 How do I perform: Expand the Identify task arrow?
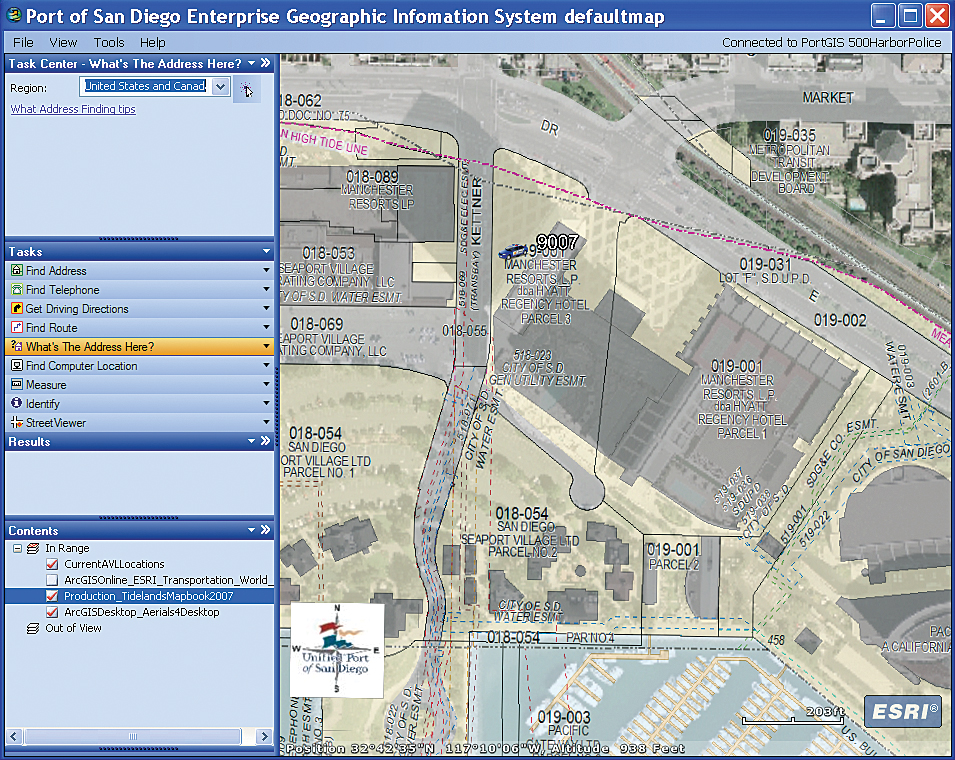(266, 403)
